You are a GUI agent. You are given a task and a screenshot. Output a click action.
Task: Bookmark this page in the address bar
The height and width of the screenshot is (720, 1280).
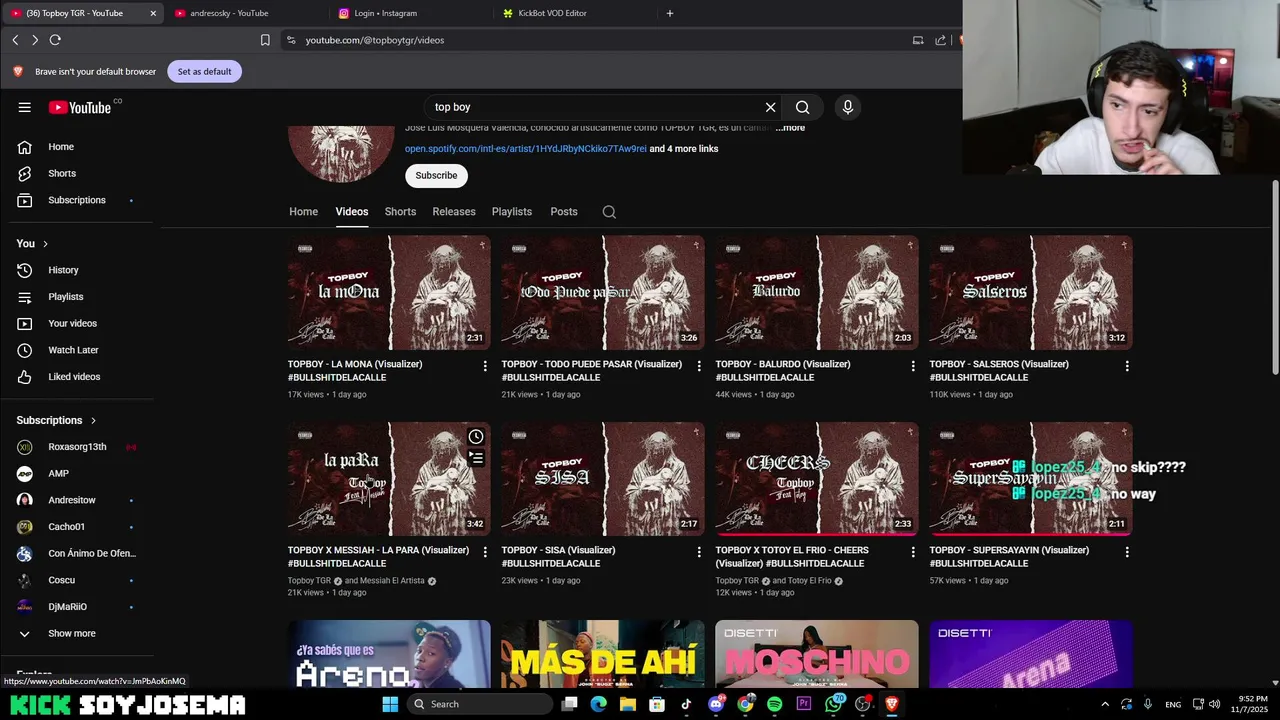(265, 40)
